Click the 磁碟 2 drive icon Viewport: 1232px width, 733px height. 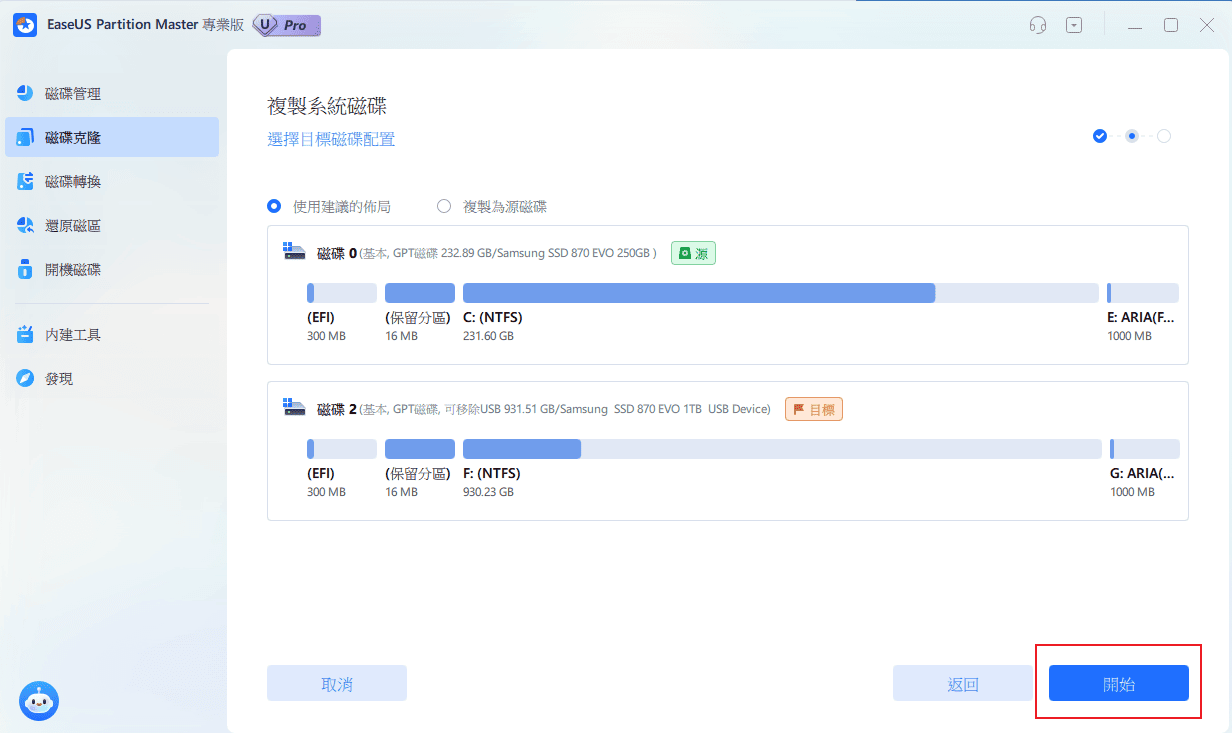[294, 408]
